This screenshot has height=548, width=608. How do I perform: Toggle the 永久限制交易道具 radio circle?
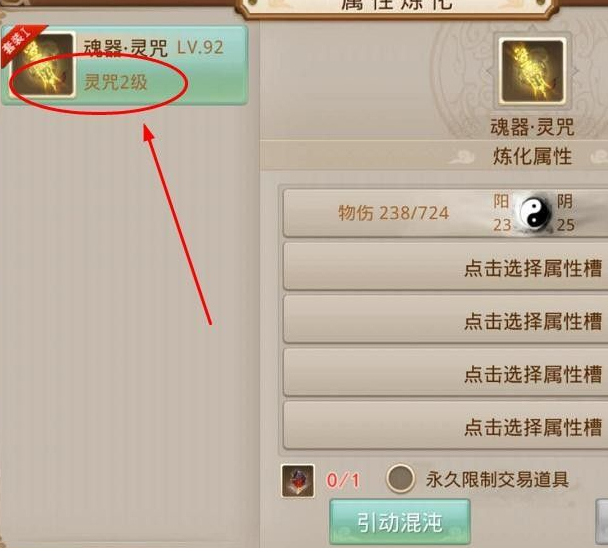pos(400,479)
